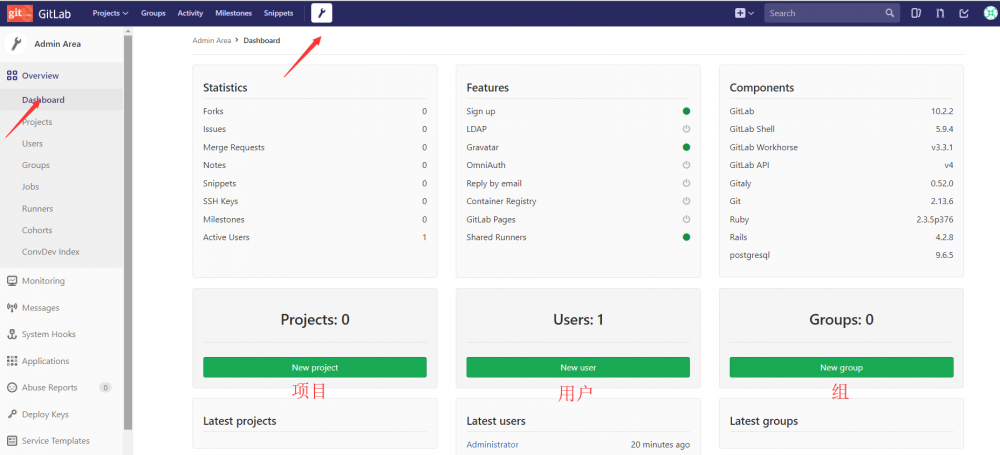Click the Latest projects heading

(x=240, y=421)
